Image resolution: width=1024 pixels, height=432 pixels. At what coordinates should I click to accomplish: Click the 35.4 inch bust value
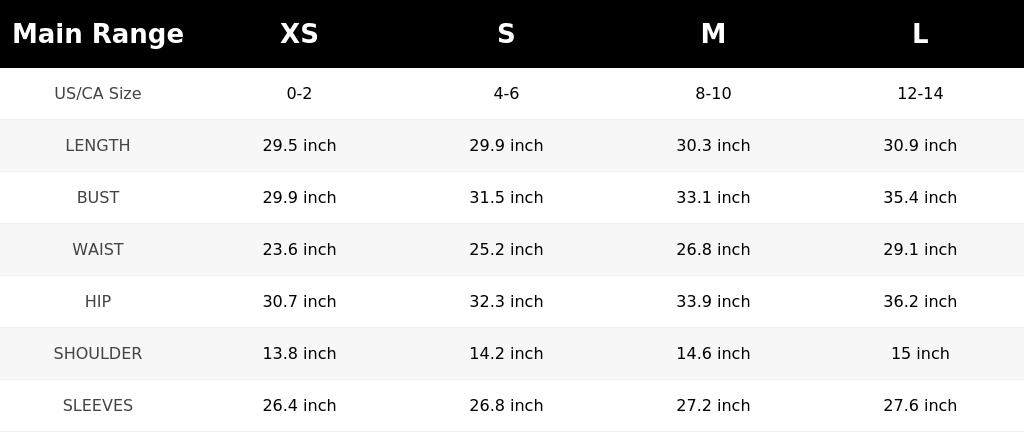(920, 198)
